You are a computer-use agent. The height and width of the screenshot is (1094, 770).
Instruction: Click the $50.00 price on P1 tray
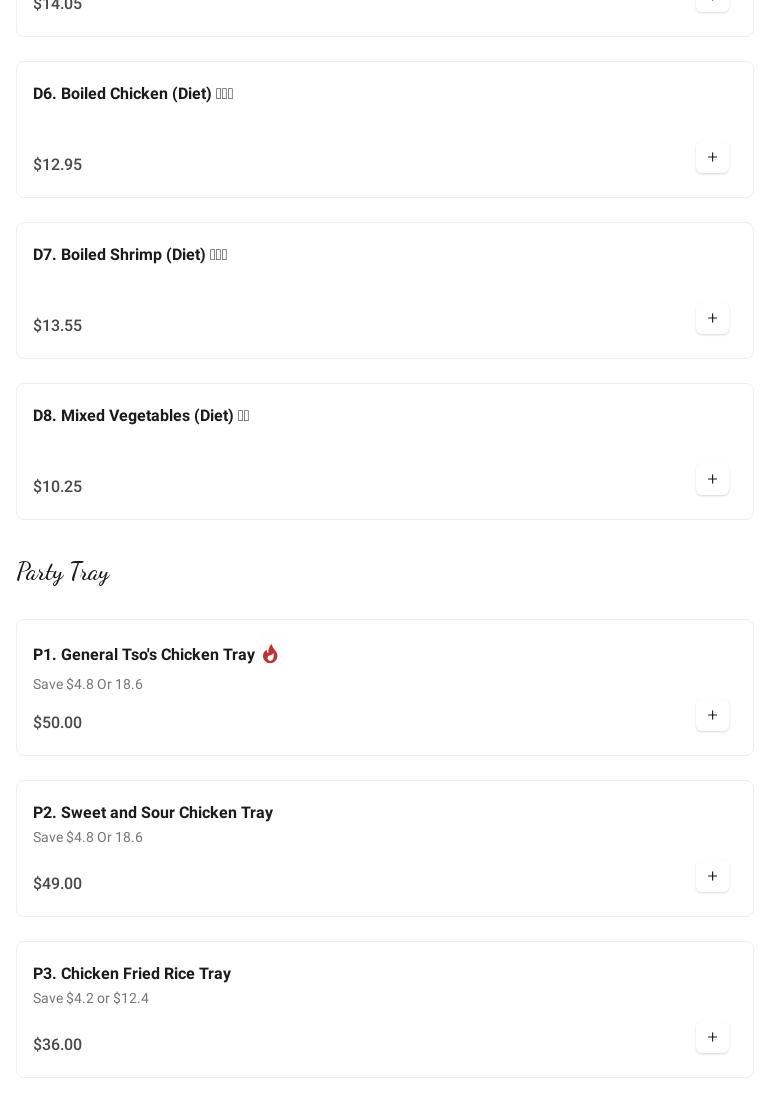57,723
